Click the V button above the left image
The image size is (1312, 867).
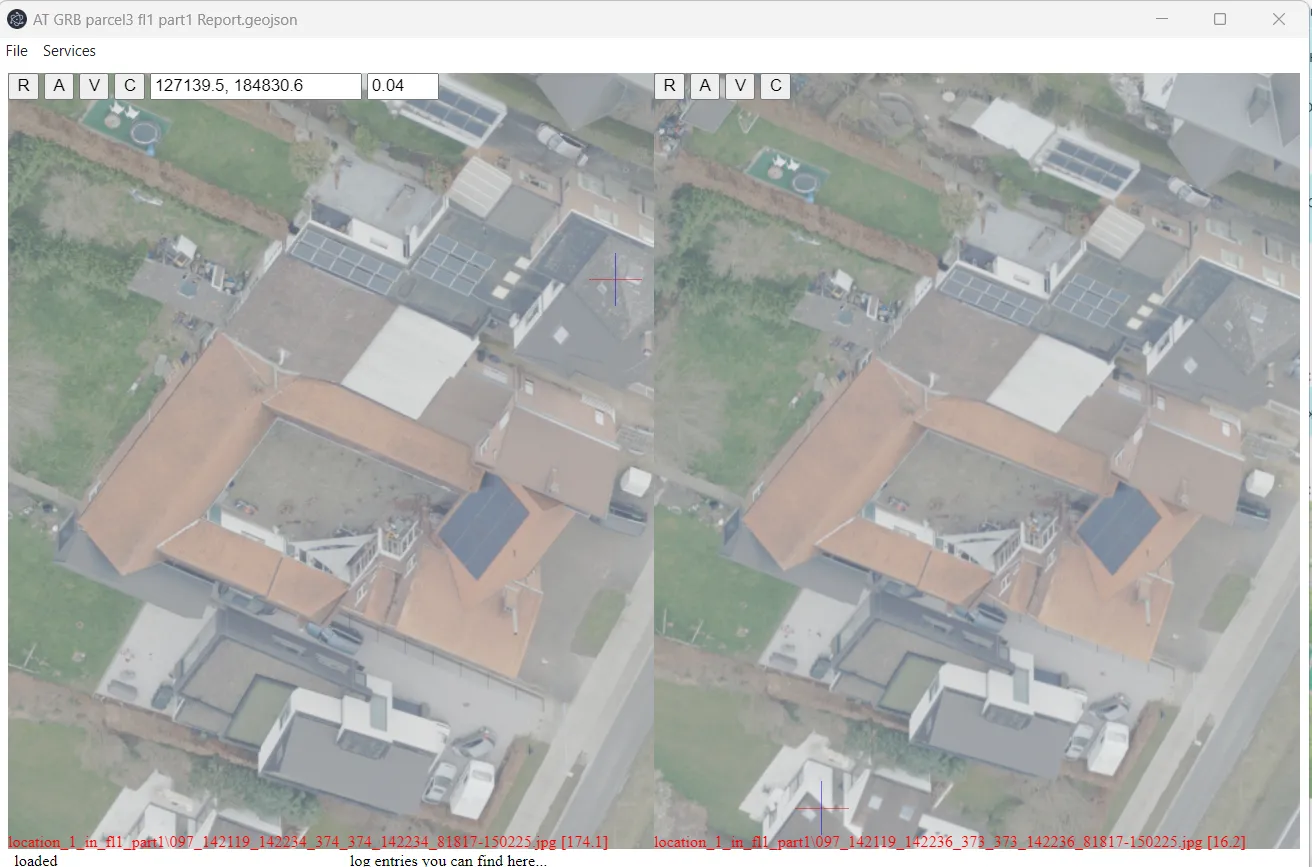[94, 86]
